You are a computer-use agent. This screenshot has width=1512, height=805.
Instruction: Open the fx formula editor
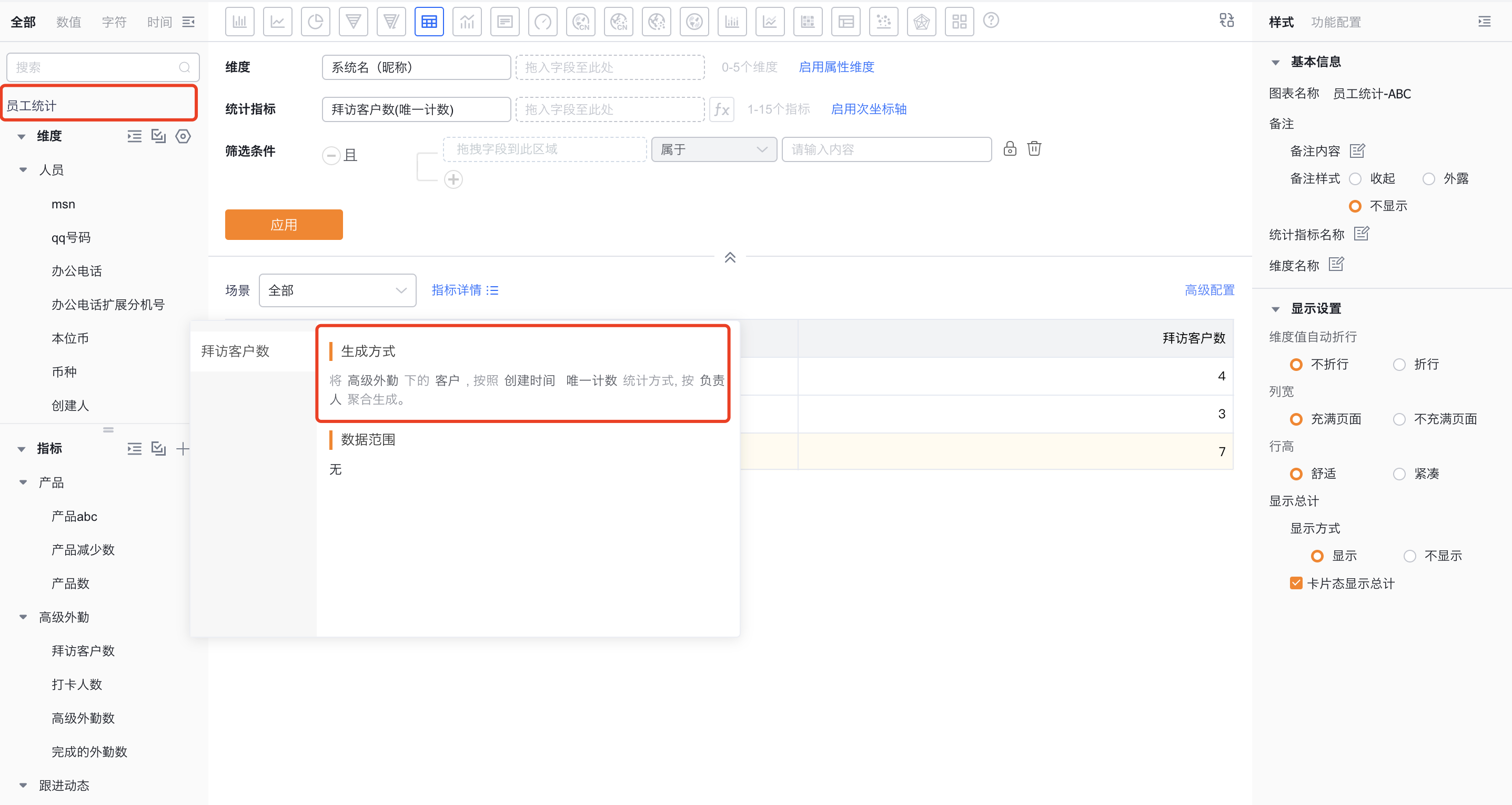tap(722, 109)
